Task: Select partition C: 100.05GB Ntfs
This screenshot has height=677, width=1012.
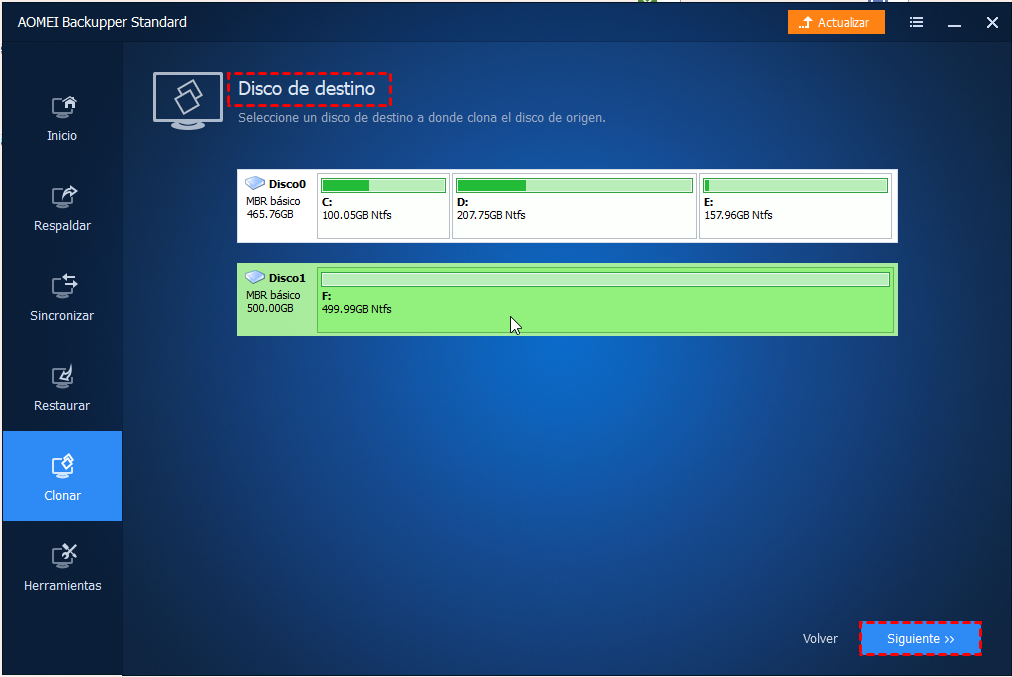Action: point(383,207)
